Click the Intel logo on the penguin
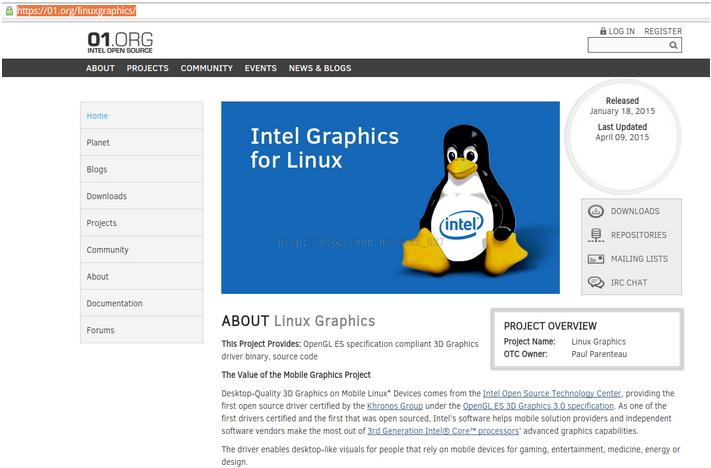Image resolution: width=711 pixels, height=468 pixels. pos(461,225)
